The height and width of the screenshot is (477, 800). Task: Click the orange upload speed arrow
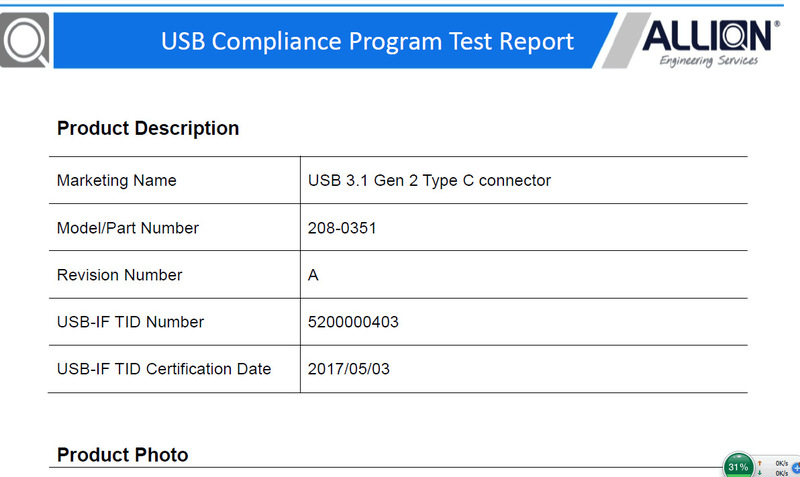click(760, 463)
